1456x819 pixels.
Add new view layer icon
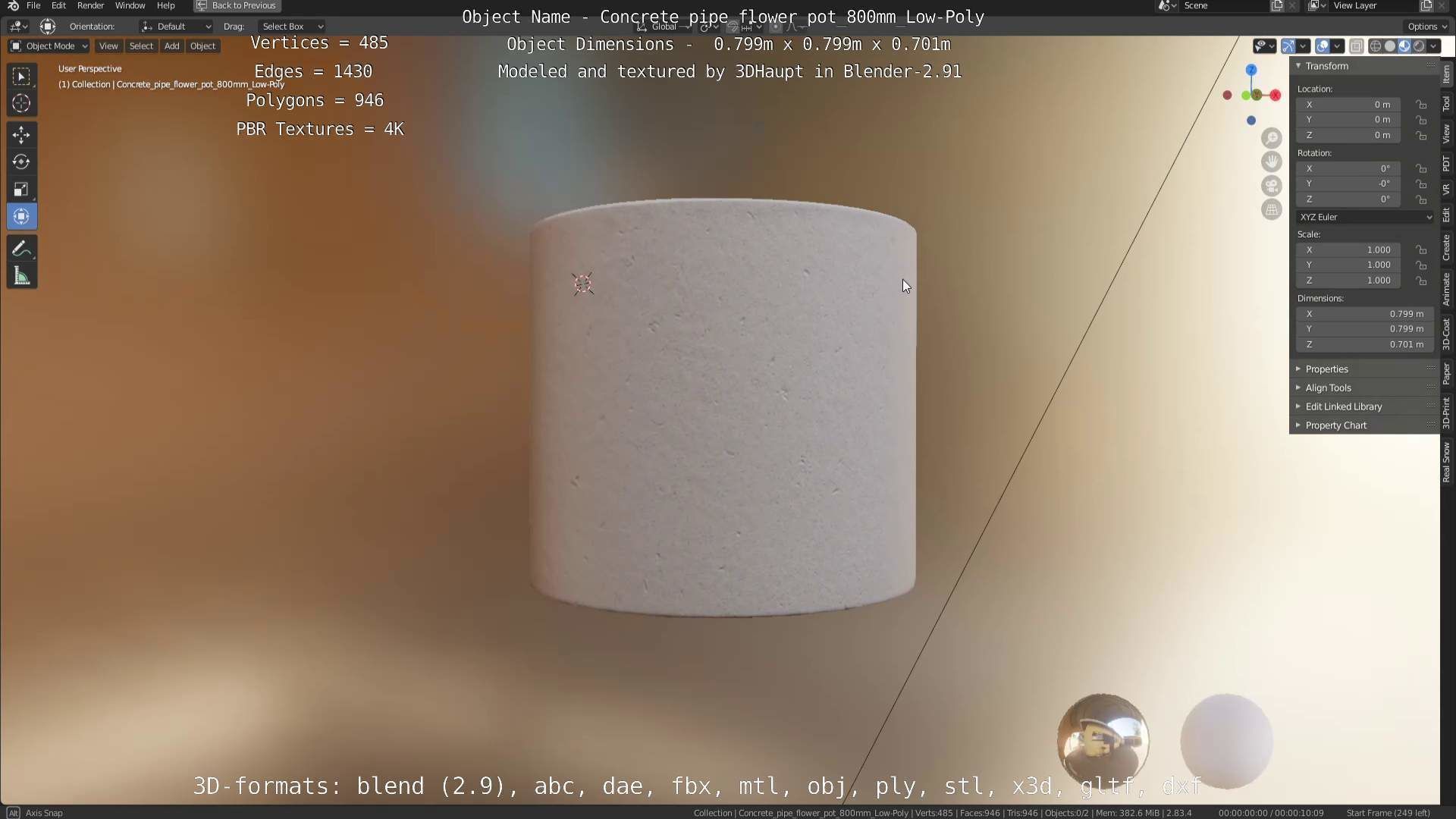point(1426,5)
